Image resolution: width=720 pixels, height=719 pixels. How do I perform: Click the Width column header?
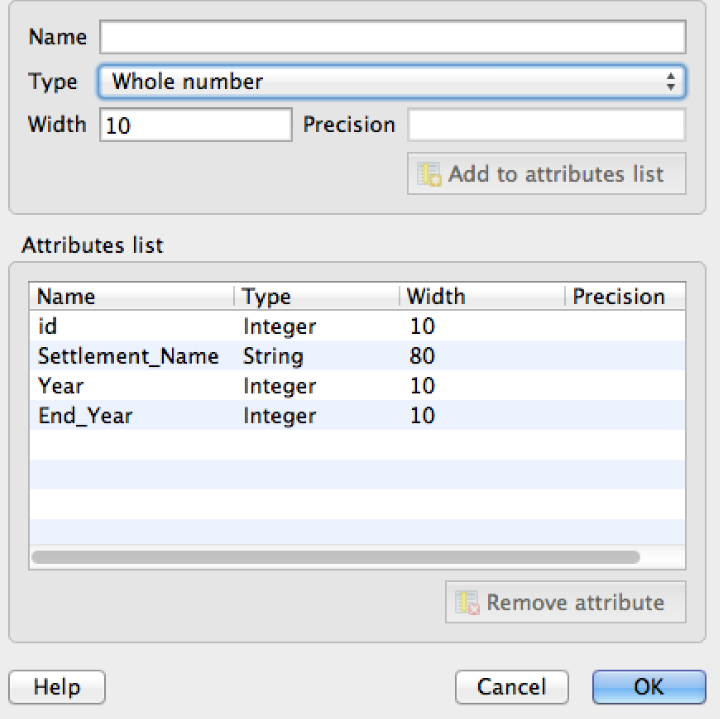[x=482, y=296]
